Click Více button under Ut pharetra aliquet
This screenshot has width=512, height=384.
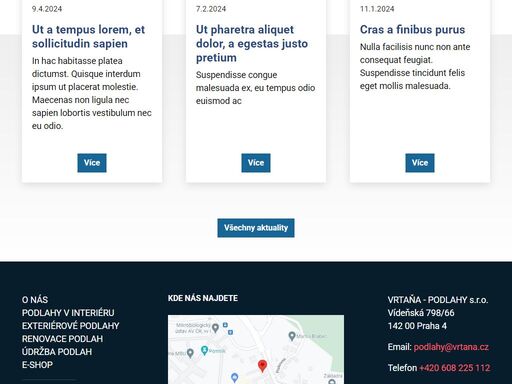click(x=256, y=163)
